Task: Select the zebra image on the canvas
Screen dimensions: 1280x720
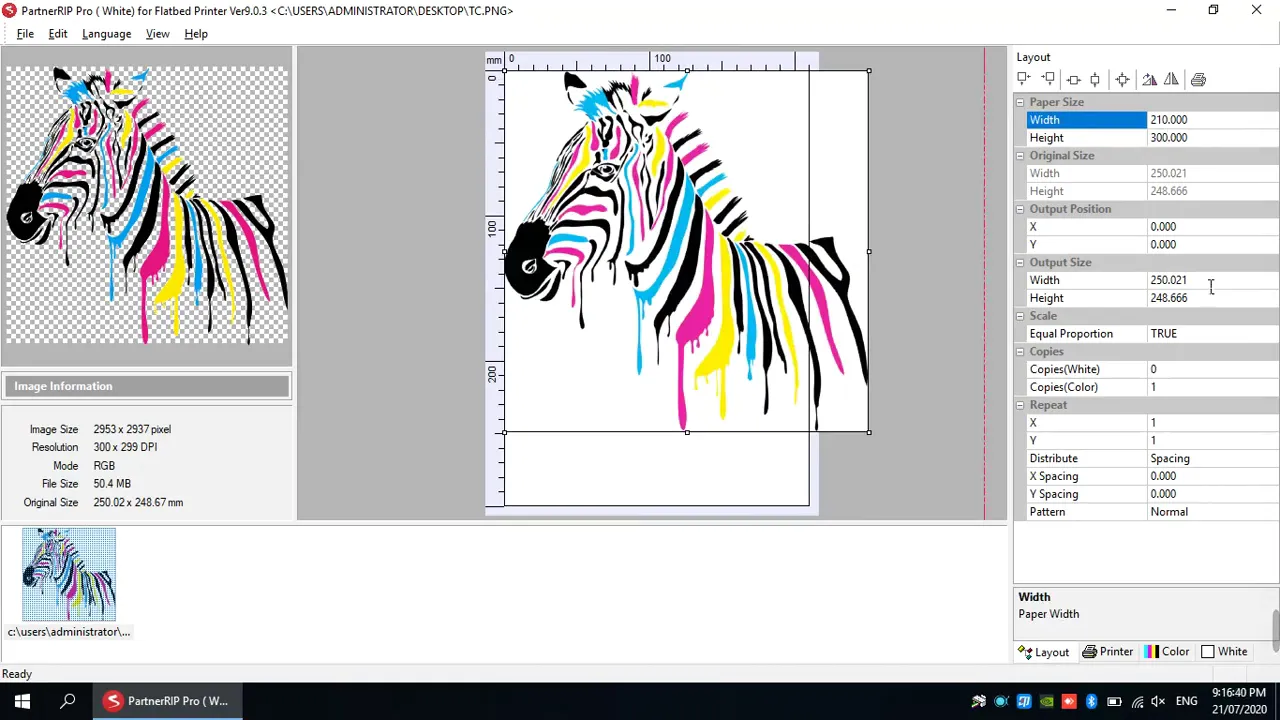Action: tap(687, 252)
